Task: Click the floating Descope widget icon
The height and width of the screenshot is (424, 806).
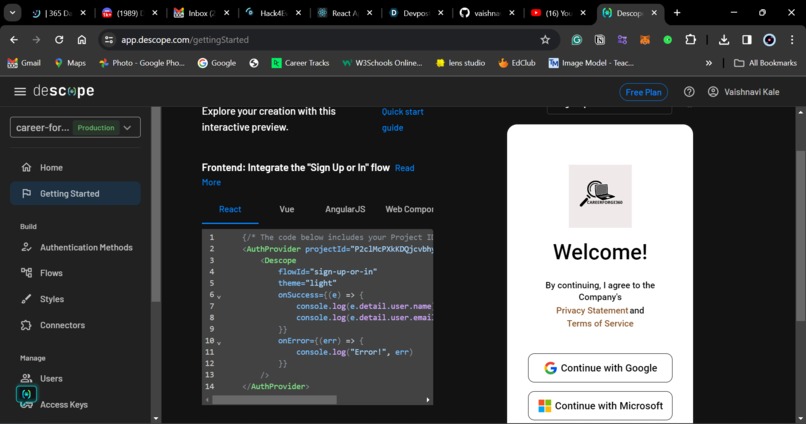Action: [x=26, y=394]
